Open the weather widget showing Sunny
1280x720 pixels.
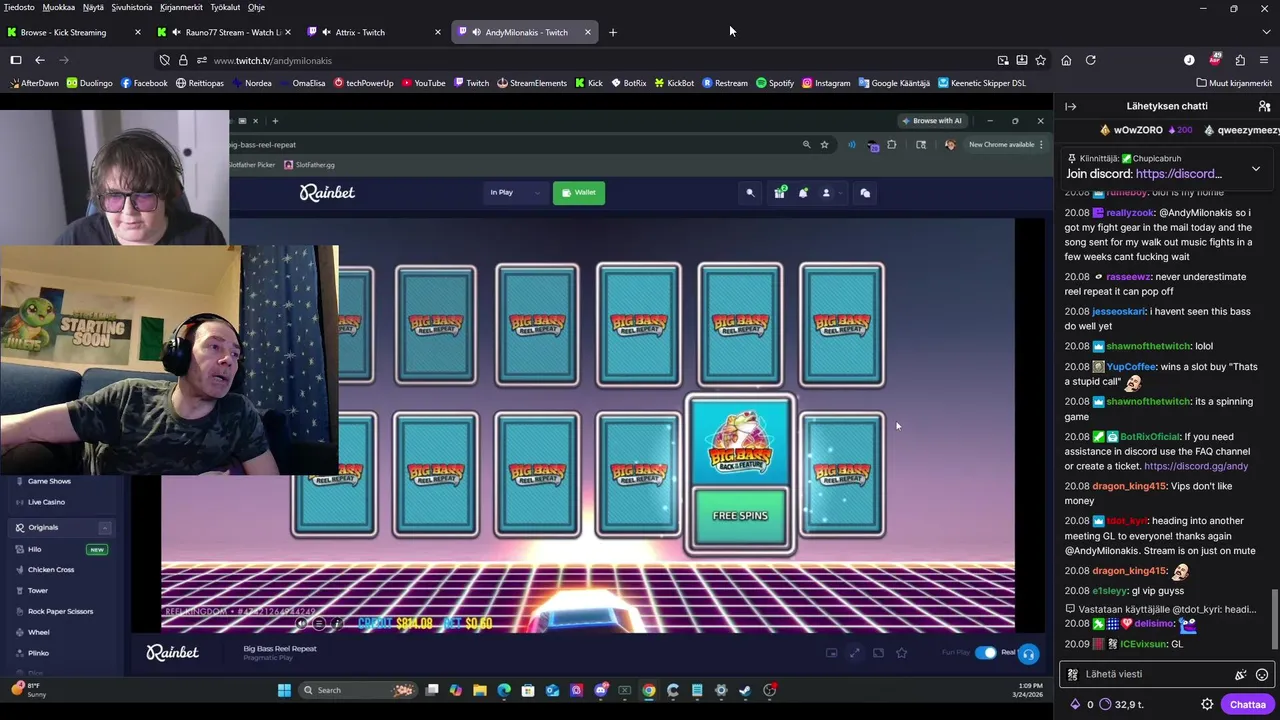(x=28, y=689)
